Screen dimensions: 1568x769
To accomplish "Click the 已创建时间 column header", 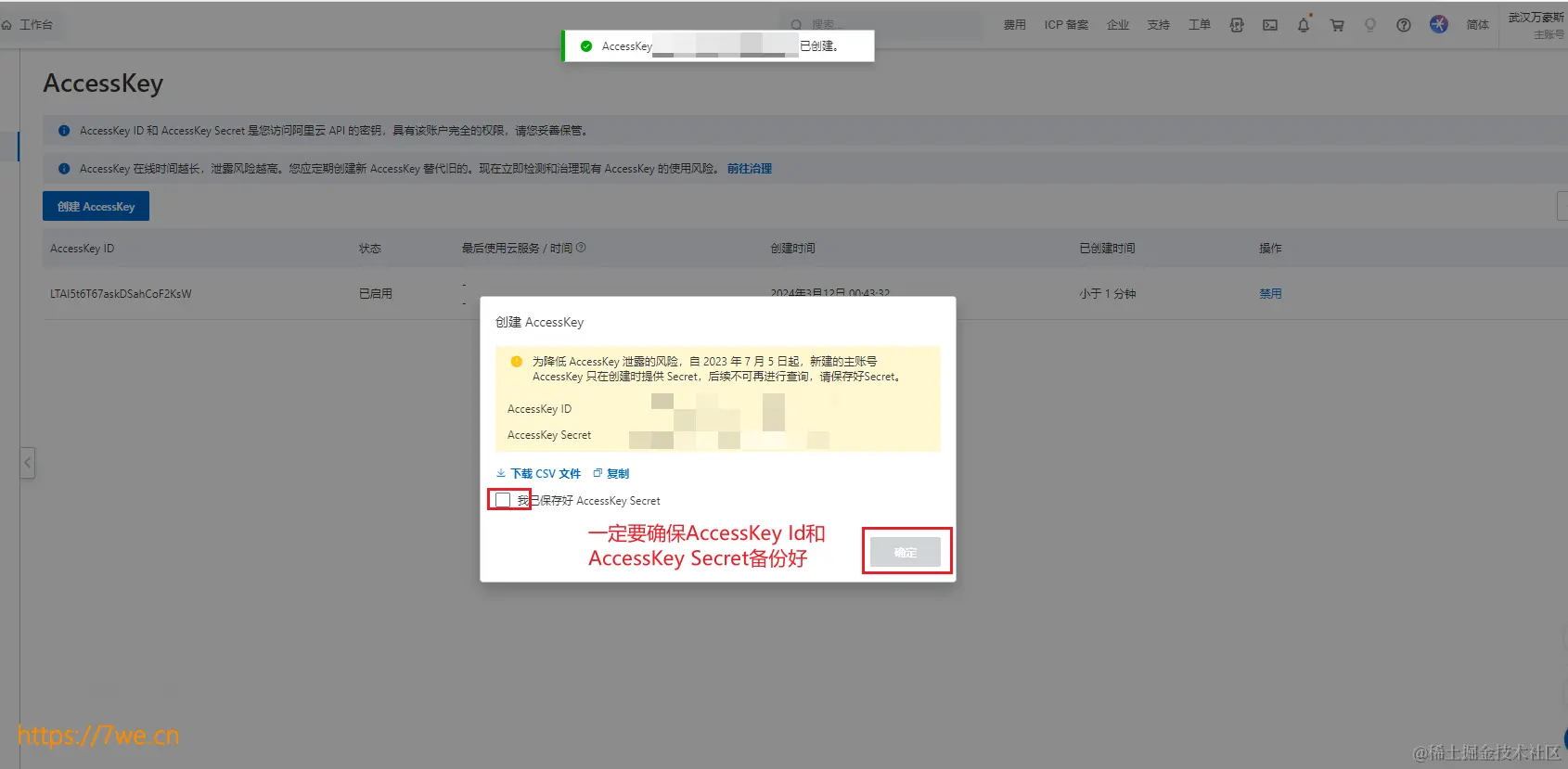I will click(1108, 249).
